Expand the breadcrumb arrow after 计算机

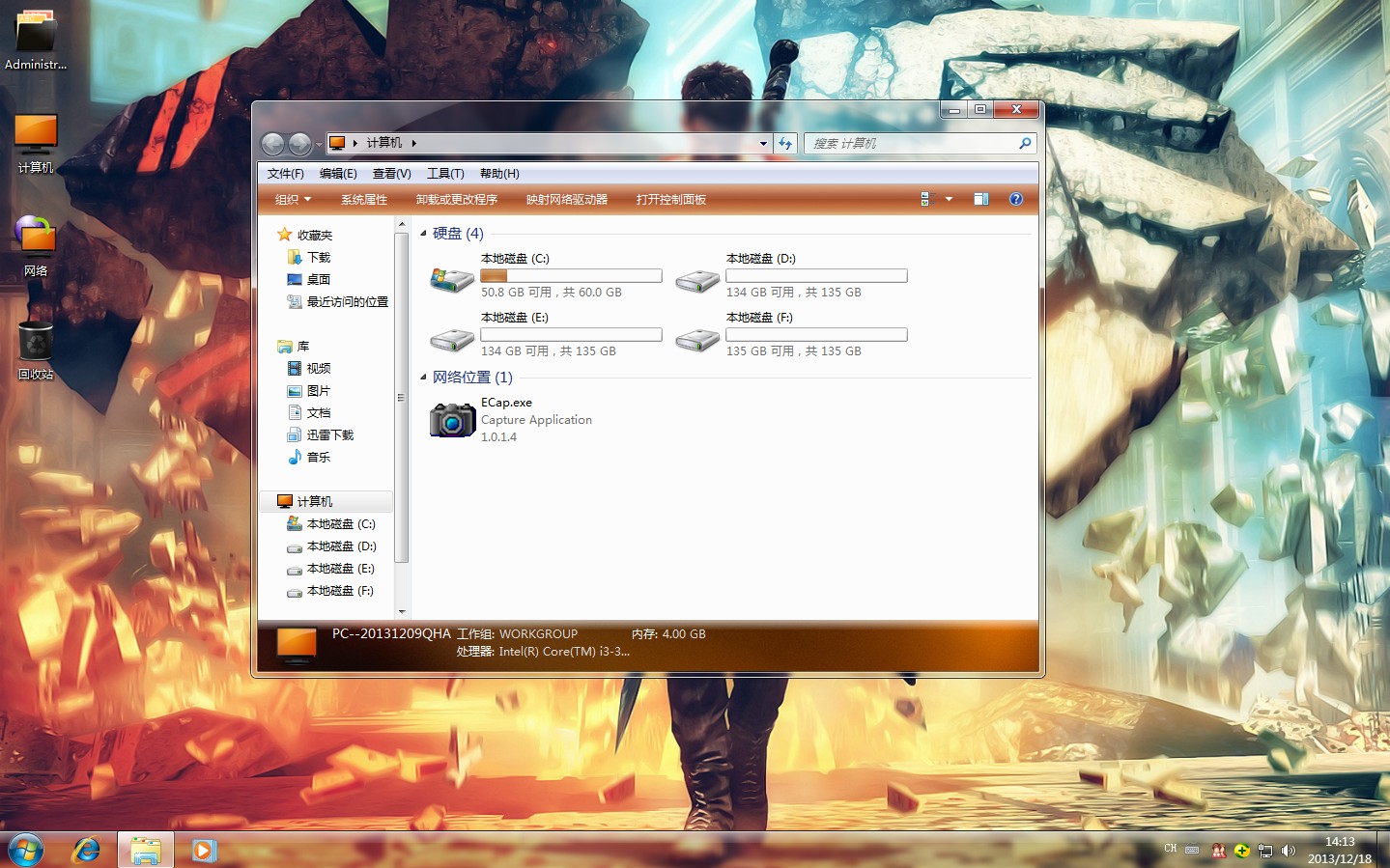pos(414,143)
